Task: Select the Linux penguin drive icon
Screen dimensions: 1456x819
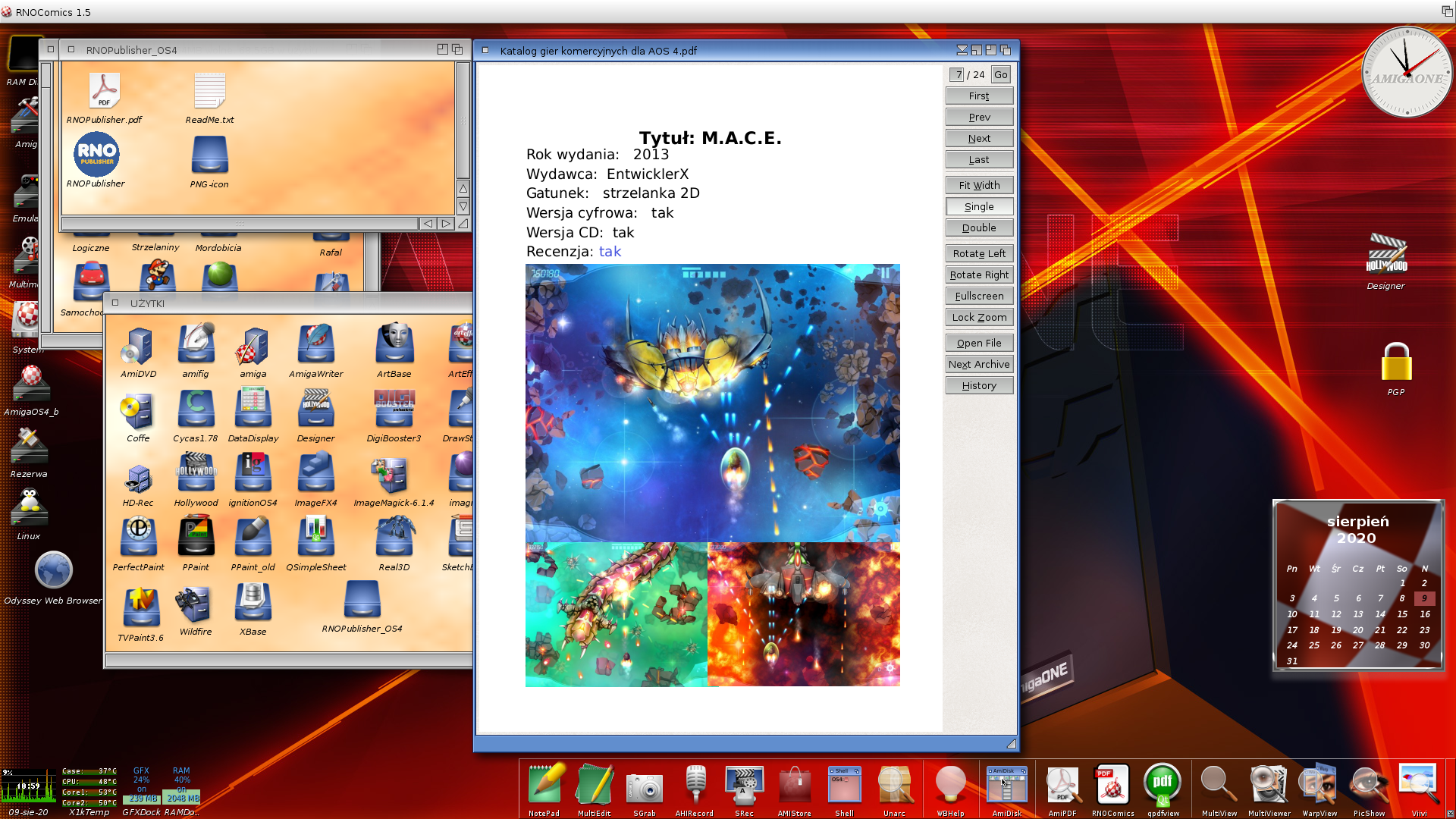Action: [30, 507]
